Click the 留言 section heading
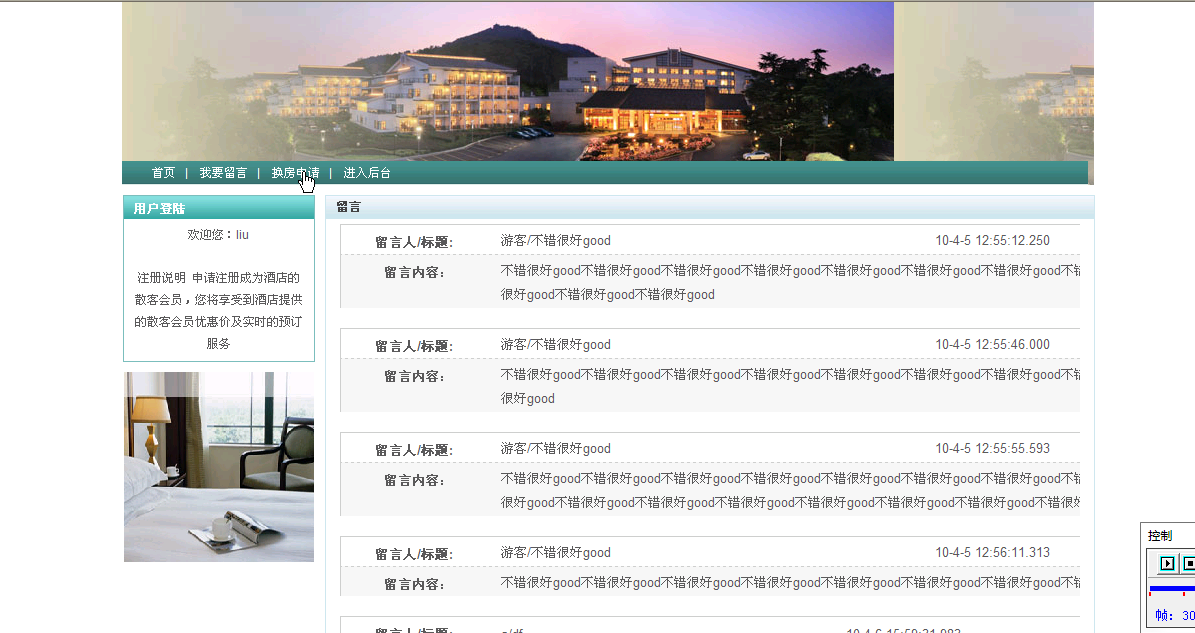 (x=348, y=207)
